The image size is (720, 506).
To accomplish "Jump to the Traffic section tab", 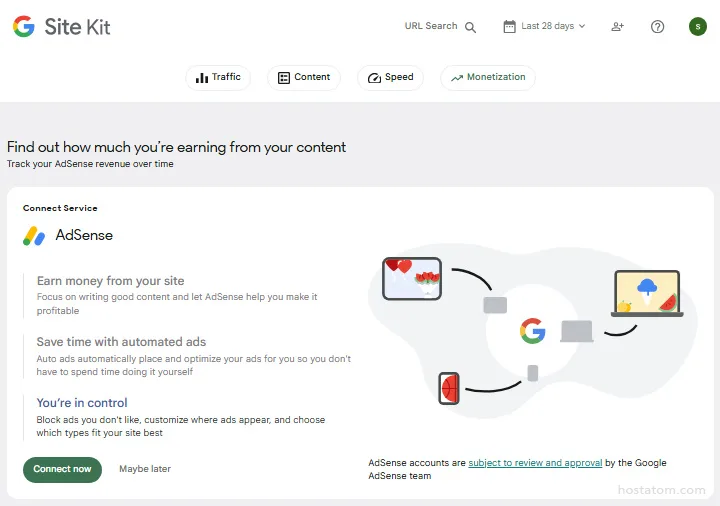I will [218, 77].
